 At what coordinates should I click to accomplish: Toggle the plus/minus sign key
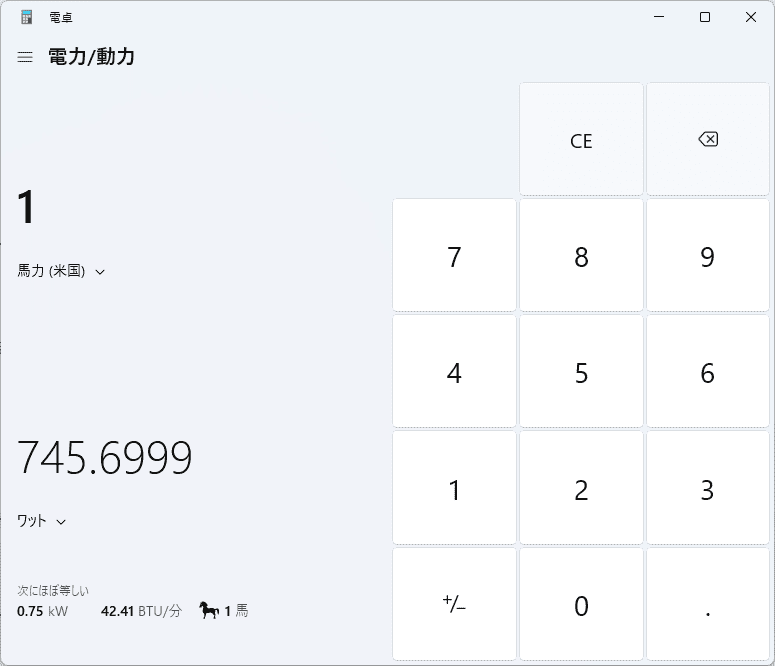click(454, 605)
